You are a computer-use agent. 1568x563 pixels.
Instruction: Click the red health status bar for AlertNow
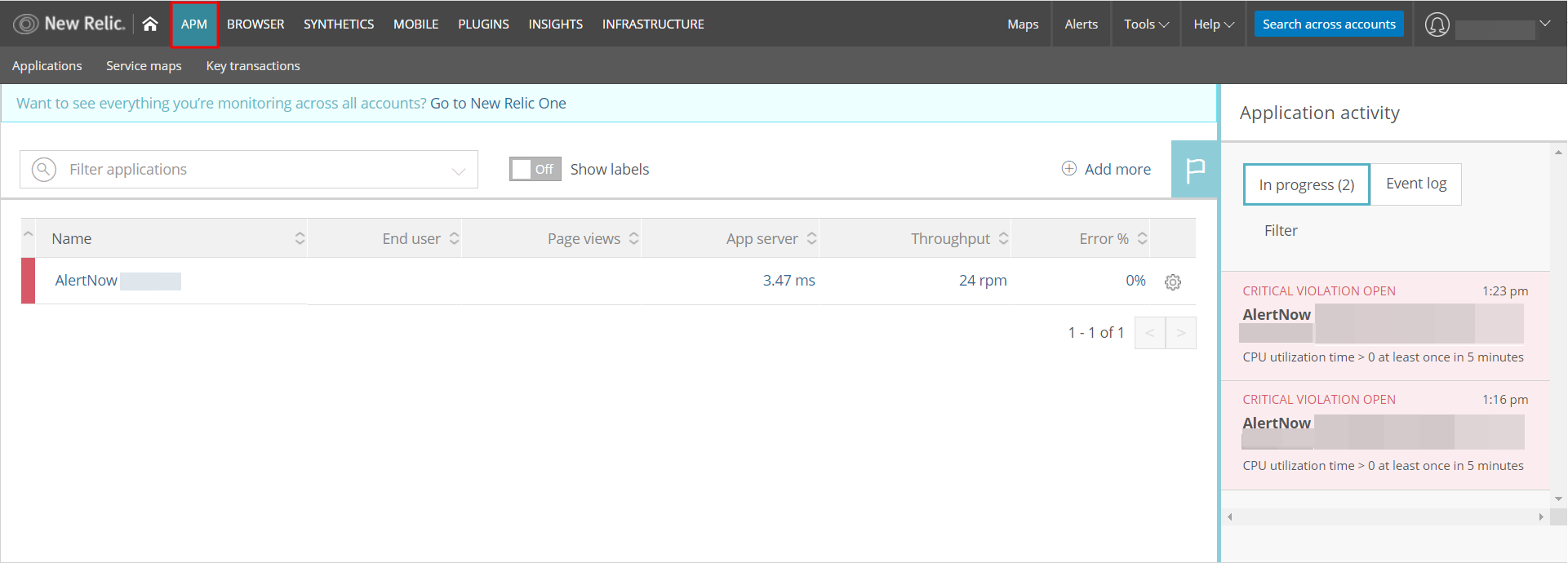[x=28, y=281]
